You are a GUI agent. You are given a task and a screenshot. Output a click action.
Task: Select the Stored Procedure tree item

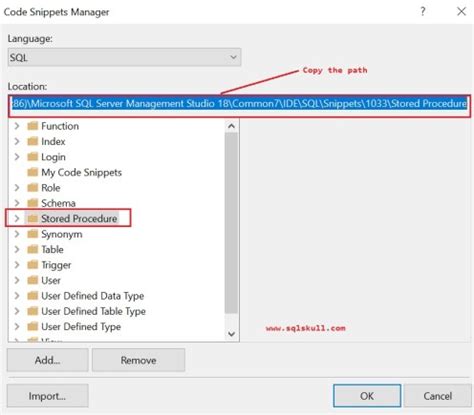tap(79, 219)
